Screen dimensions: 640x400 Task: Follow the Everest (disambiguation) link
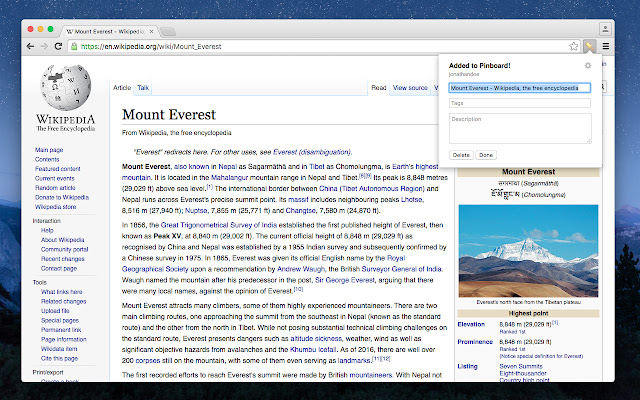click(x=312, y=152)
